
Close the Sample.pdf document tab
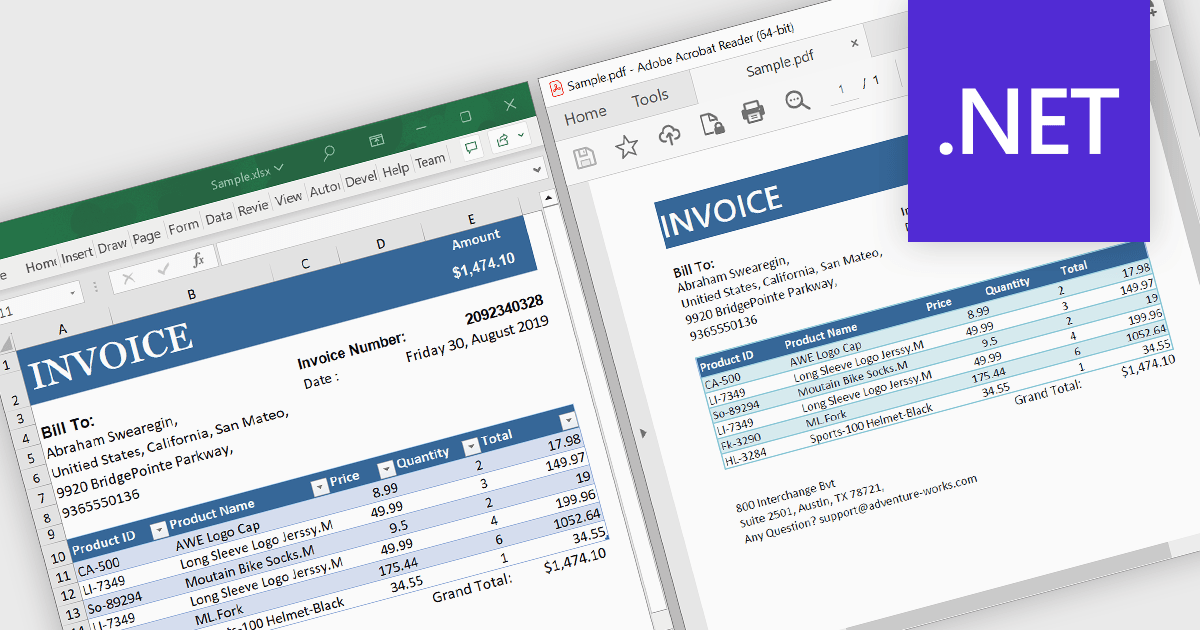854,43
